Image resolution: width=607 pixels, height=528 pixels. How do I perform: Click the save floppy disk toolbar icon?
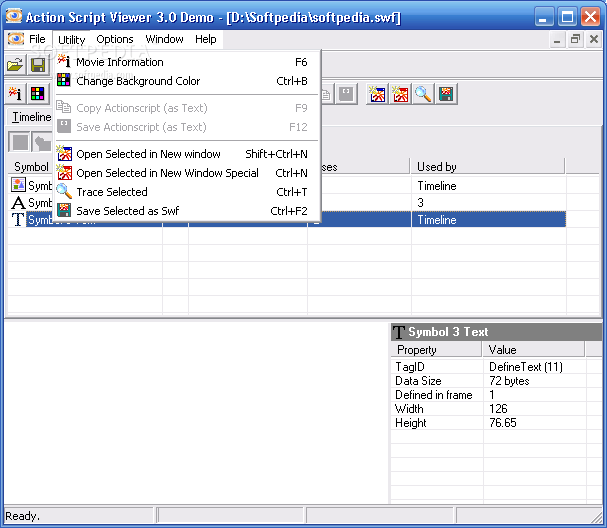tap(38, 65)
